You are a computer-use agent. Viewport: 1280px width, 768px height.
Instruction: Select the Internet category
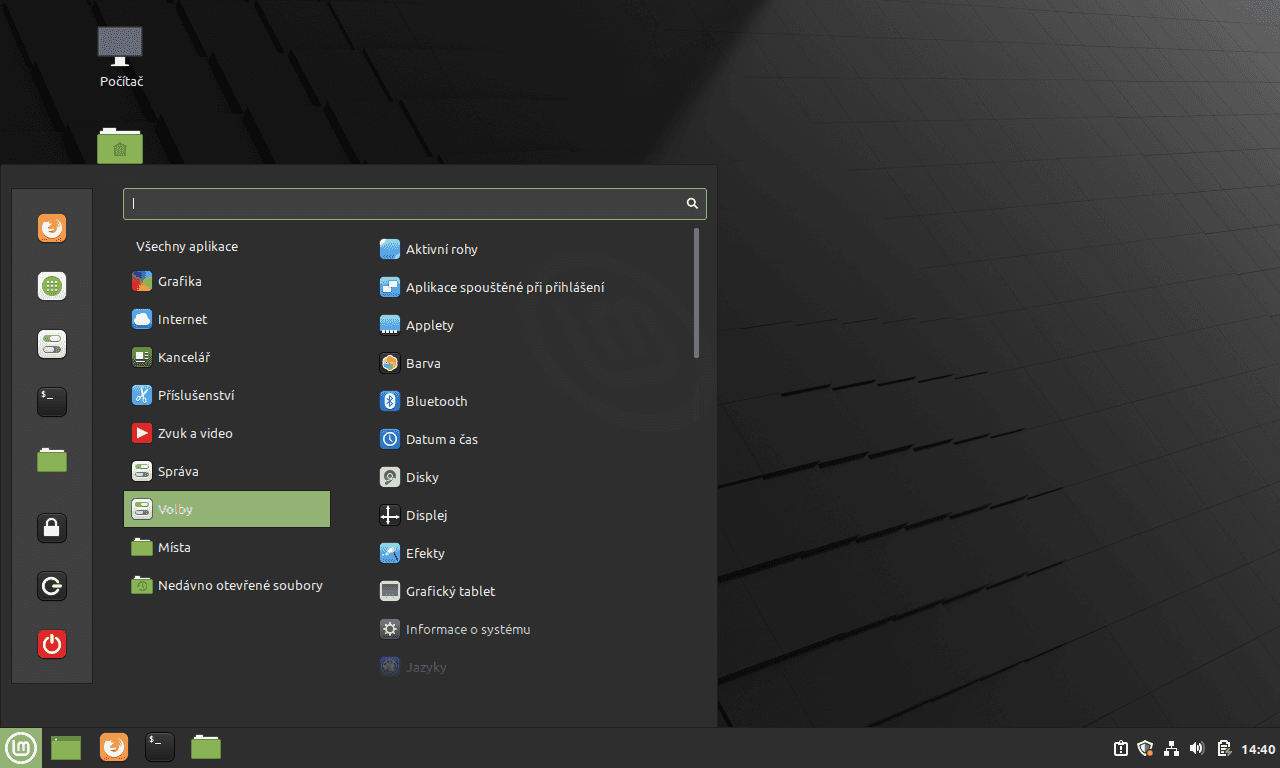click(181, 319)
